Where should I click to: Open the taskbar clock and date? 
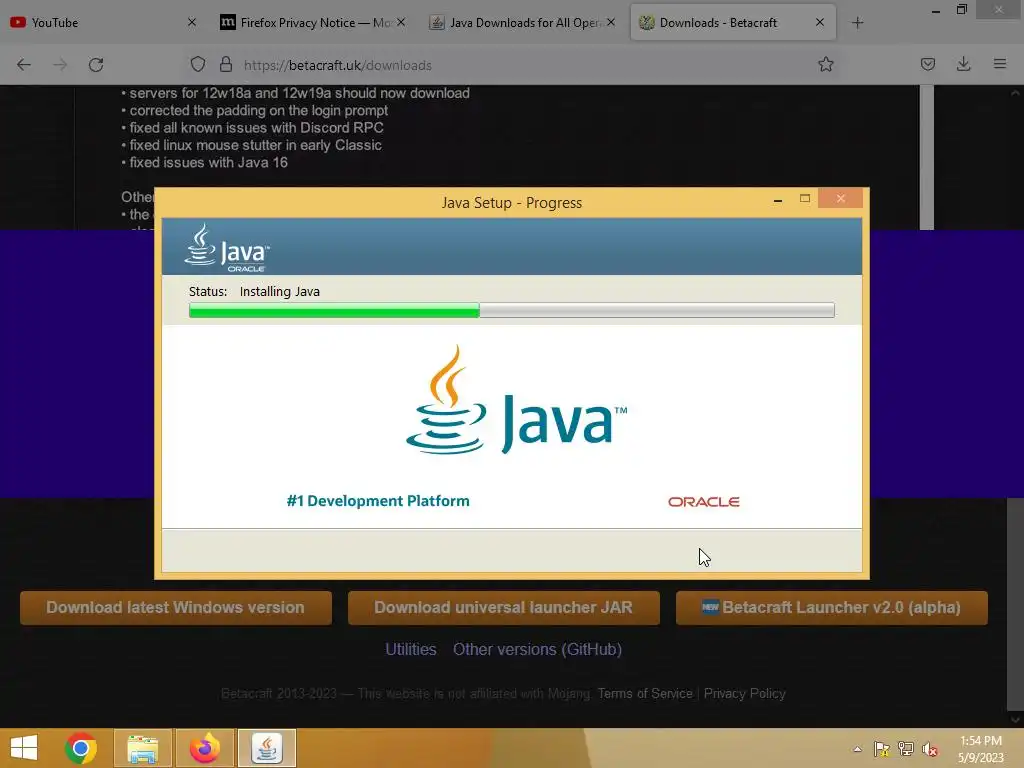(980, 749)
